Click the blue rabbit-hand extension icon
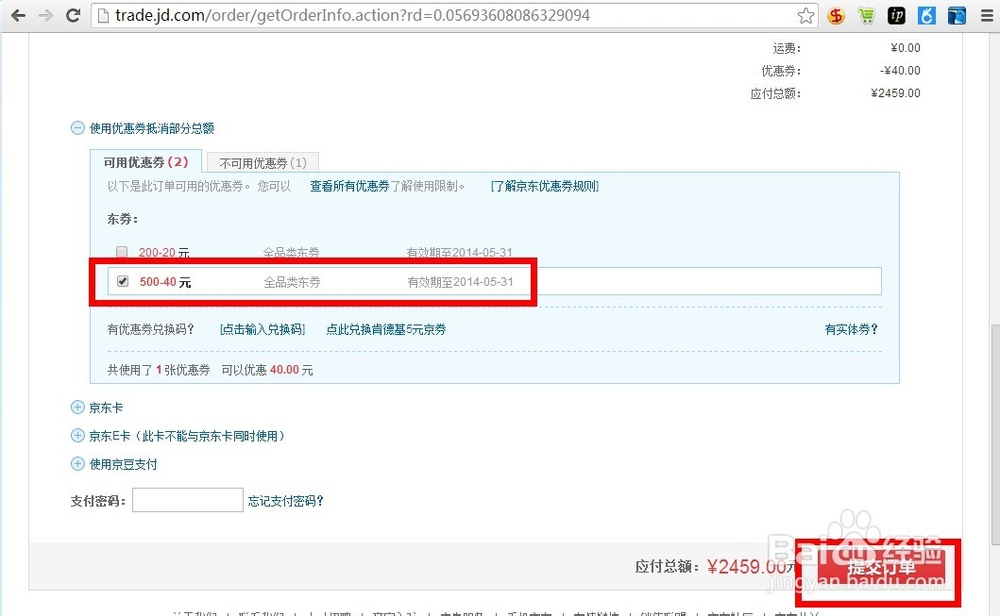The width and height of the screenshot is (1000, 616). click(927, 15)
